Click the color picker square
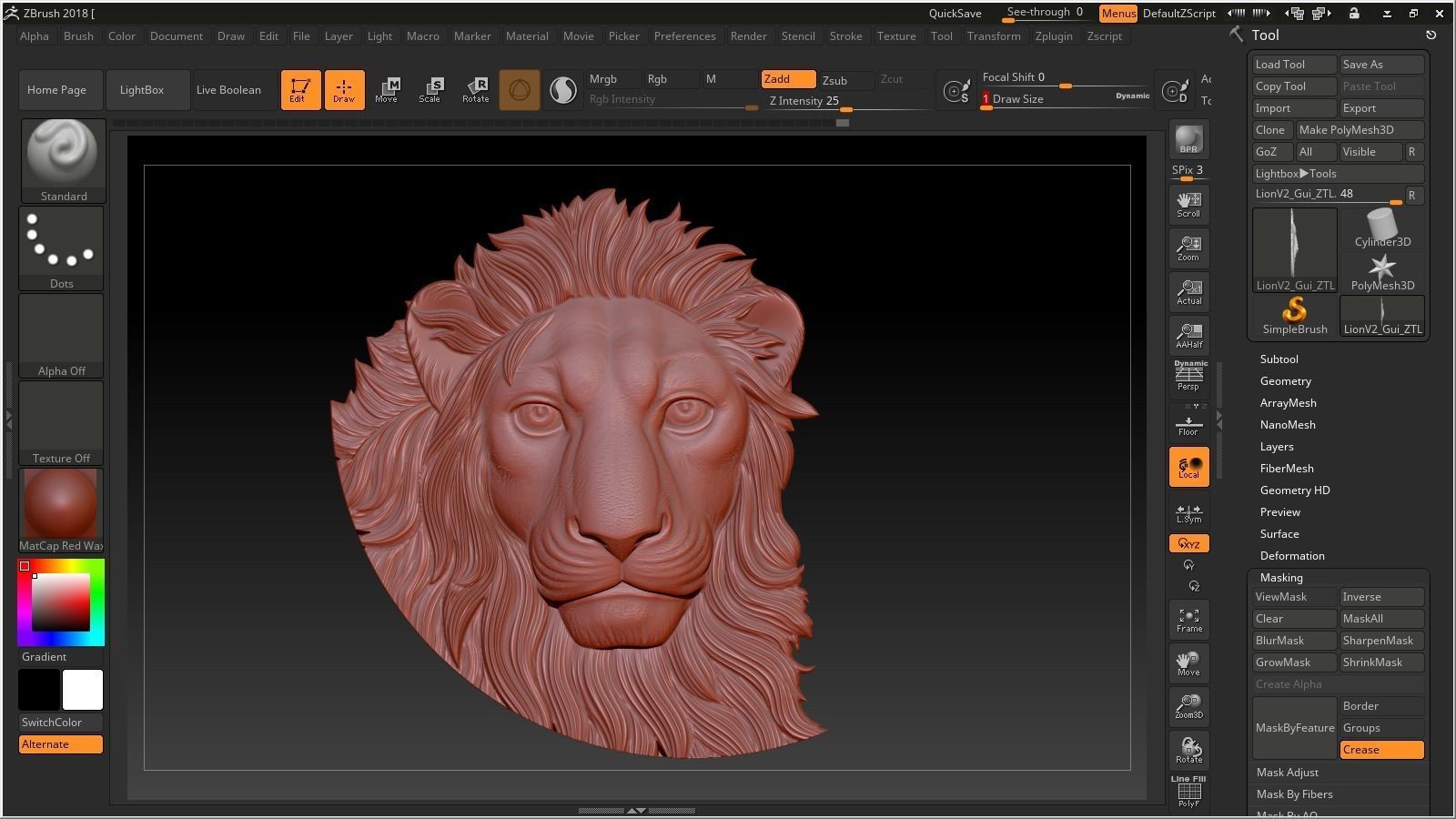The image size is (1456, 819). pos(61,602)
